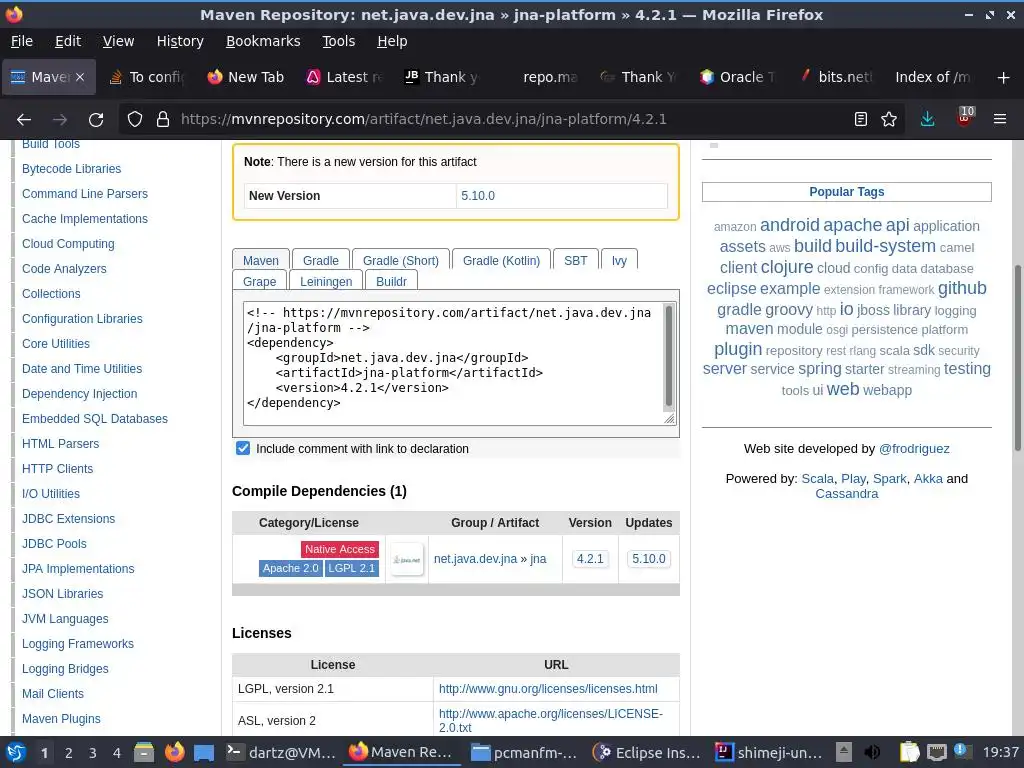
Task: Select the Gradle snippet tab
Action: 321,261
